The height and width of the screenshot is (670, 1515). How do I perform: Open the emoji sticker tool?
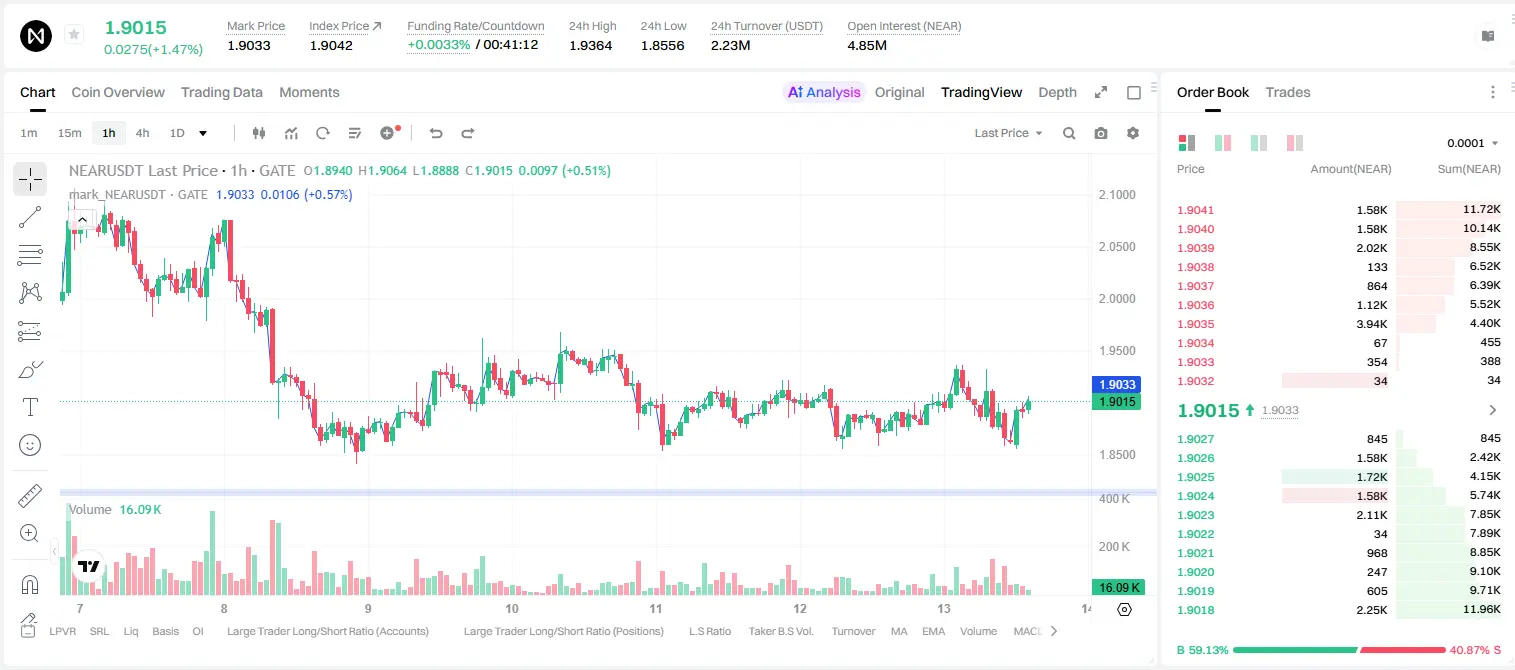[x=30, y=445]
